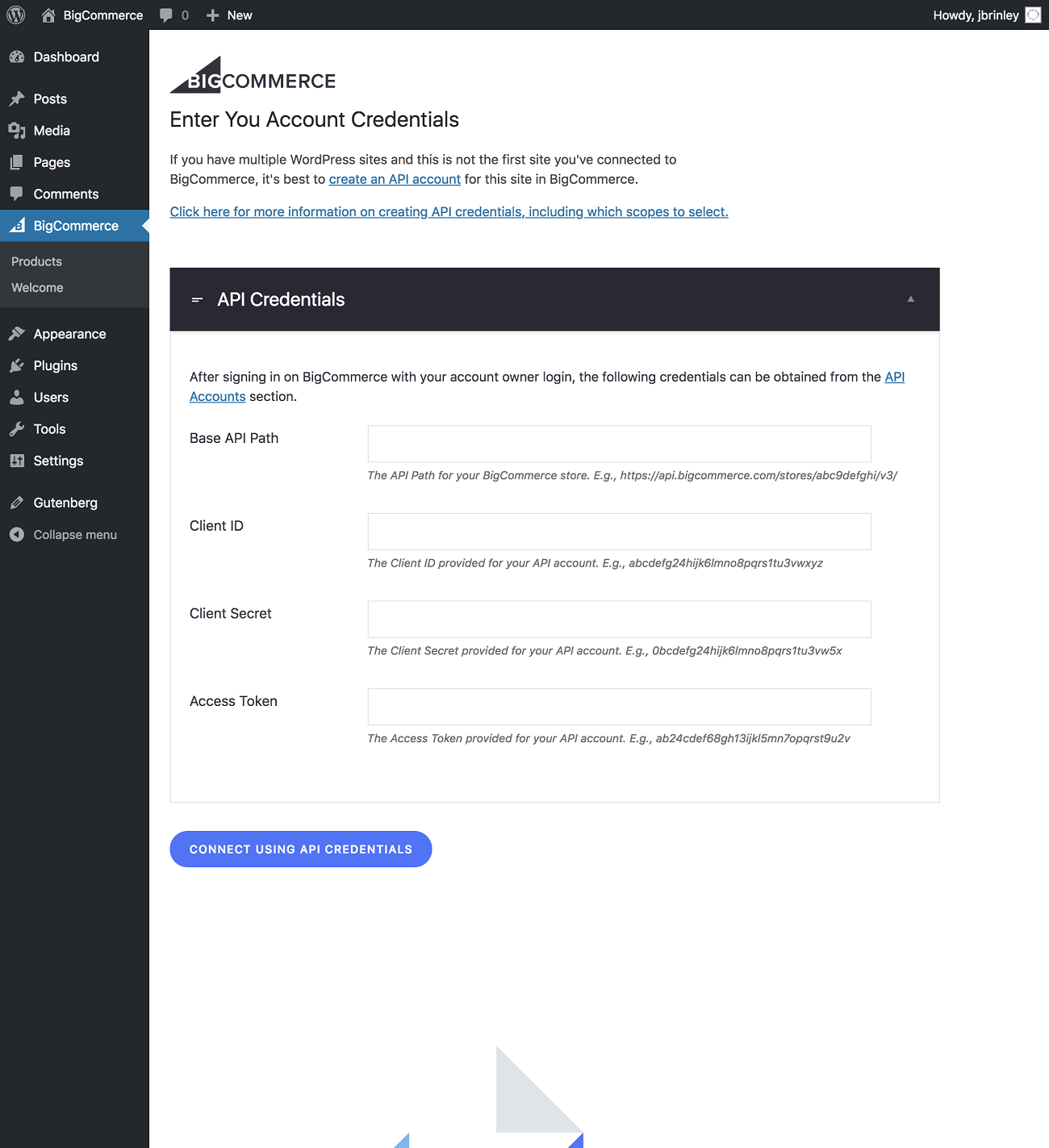Viewport: 1049px width, 1148px height.
Task: Click the Plugins plug icon
Action: point(17,365)
